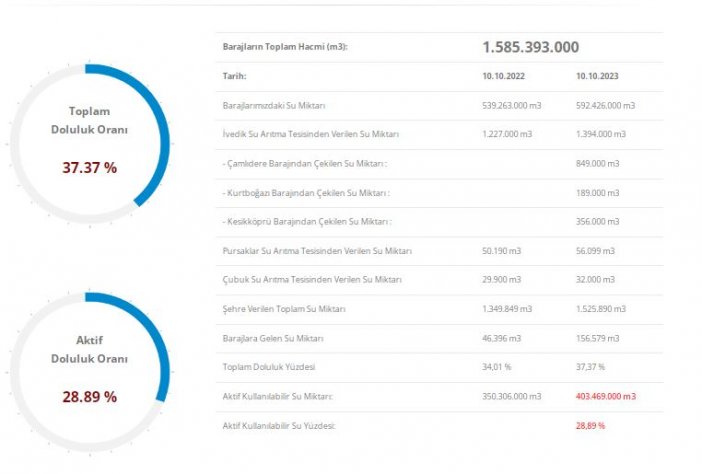The width and height of the screenshot is (702, 474).
Task: Click the Barajların Toplam Hacmi (m3) header
Action: point(286,47)
